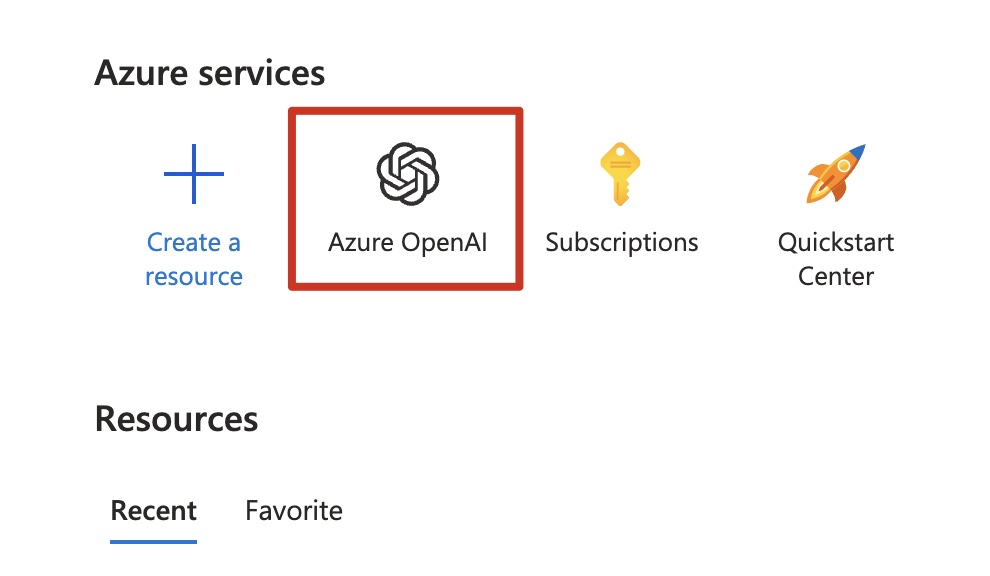This screenshot has width=990, height=576.
Task: Click the Create a resource link
Action: point(193,259)
